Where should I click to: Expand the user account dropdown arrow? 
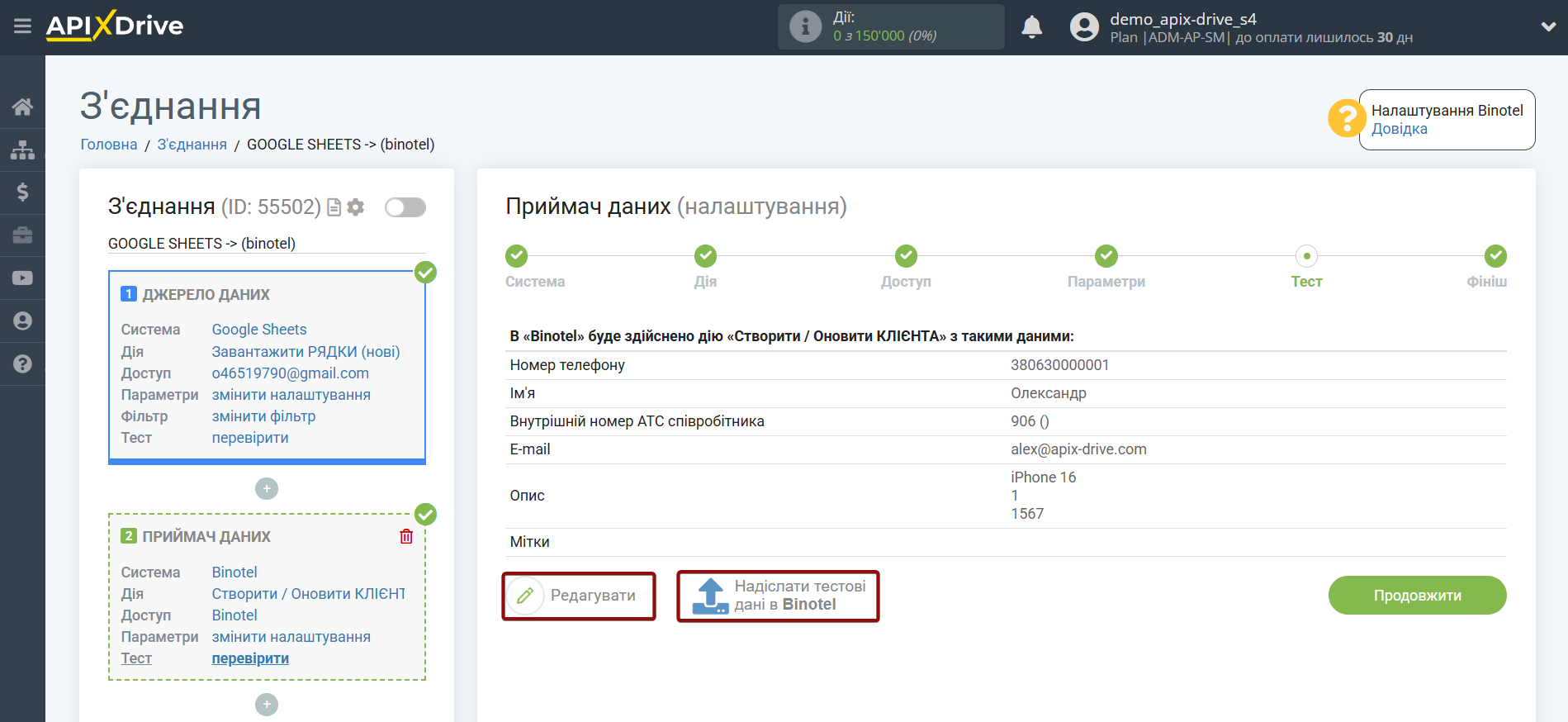[x=1548, y=26]
